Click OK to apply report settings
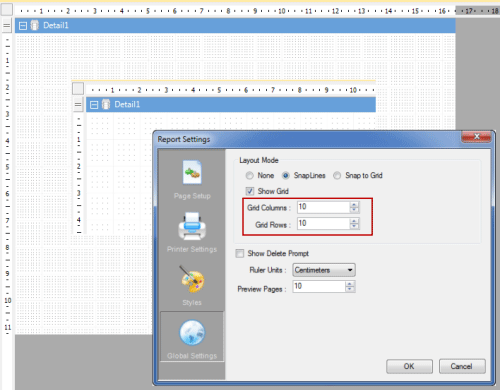 [x=409, y=366]
